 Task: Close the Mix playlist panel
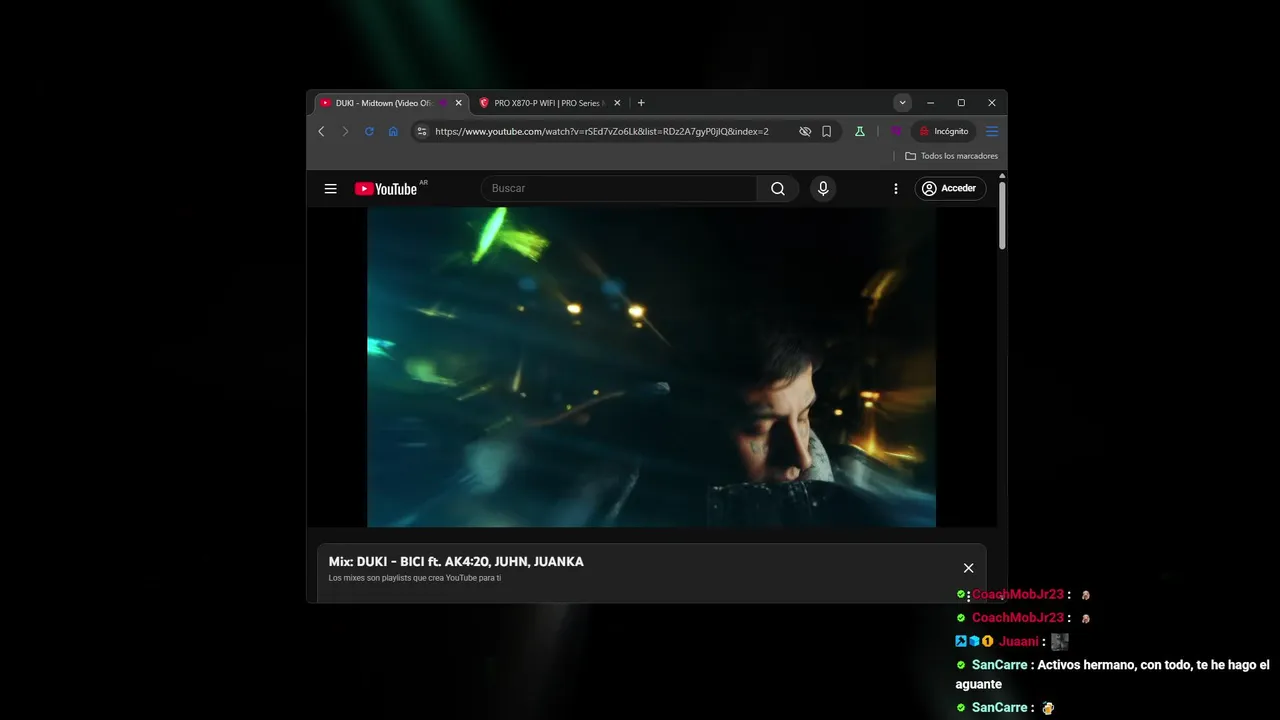coord(968,568)
